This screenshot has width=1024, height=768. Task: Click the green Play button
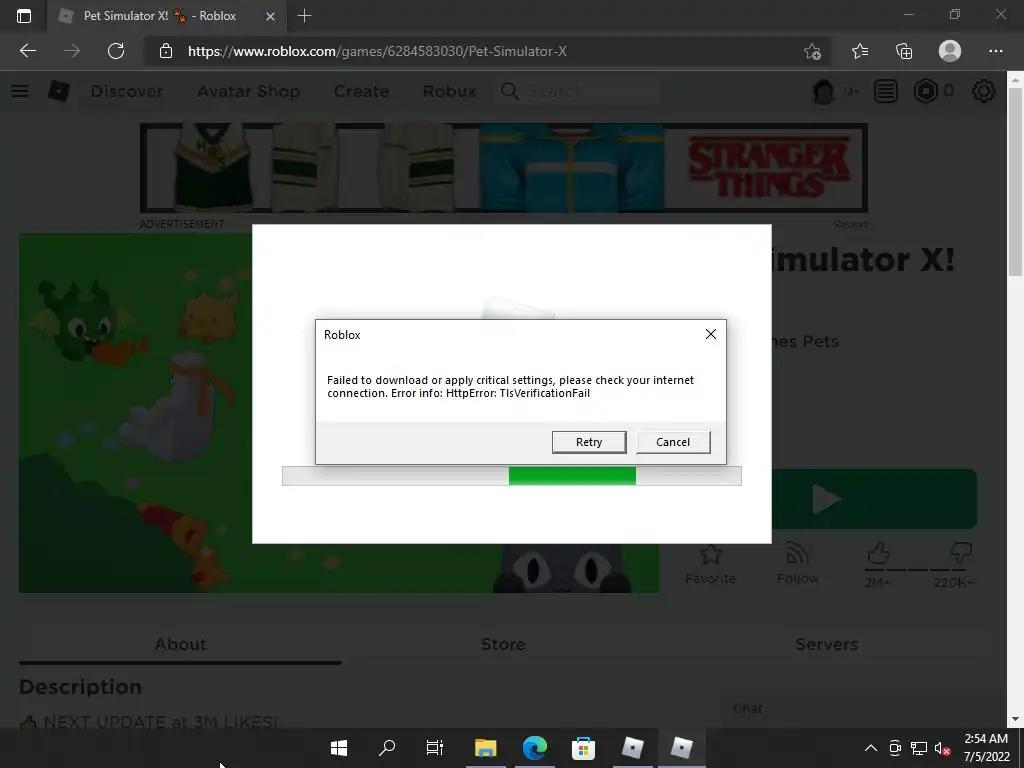(x=874, y=499)
